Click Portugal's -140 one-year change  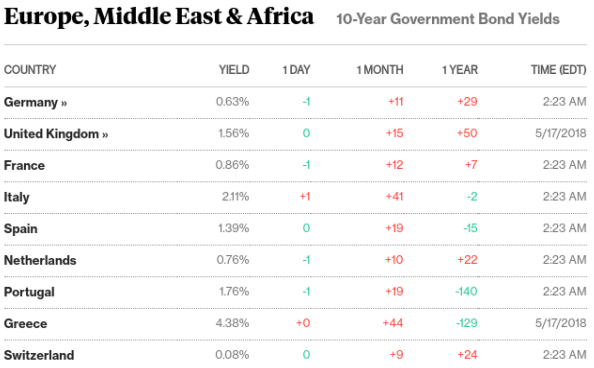466,291
